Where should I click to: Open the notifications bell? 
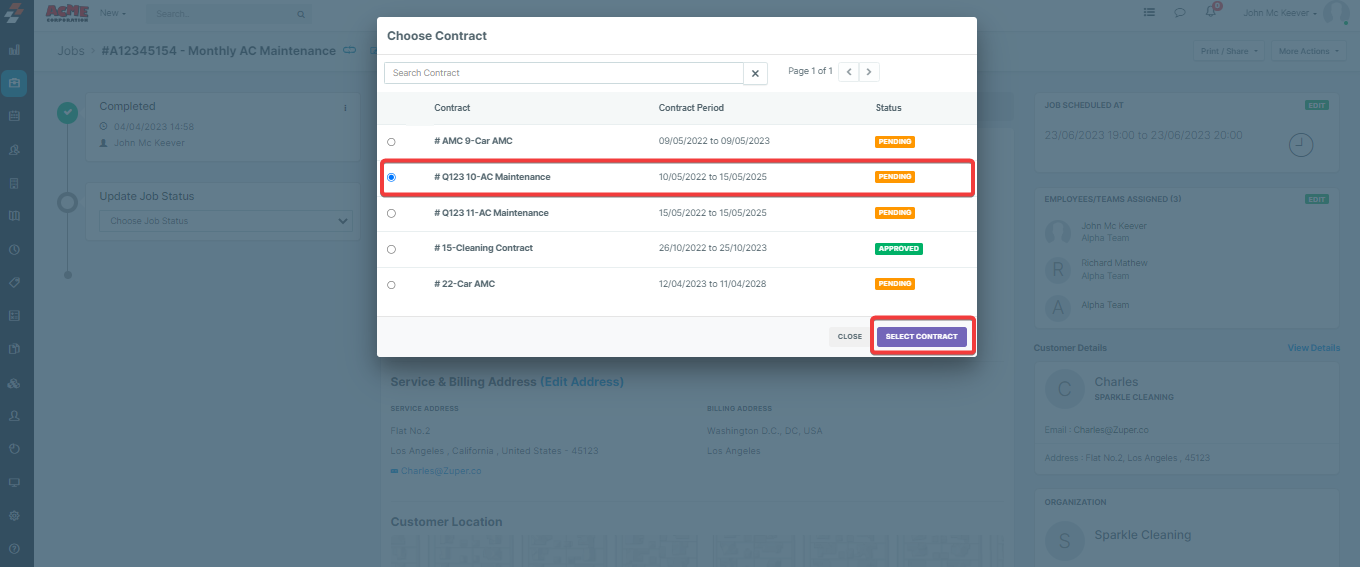coord(1211,13)
